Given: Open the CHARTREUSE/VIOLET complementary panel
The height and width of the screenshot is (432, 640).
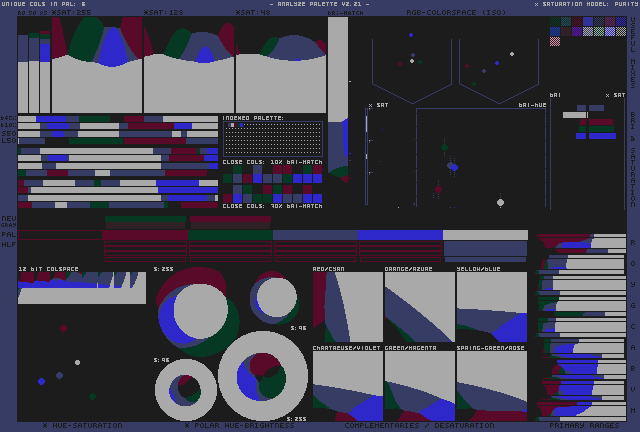Looking at the screenshot, I should (348, 386).
